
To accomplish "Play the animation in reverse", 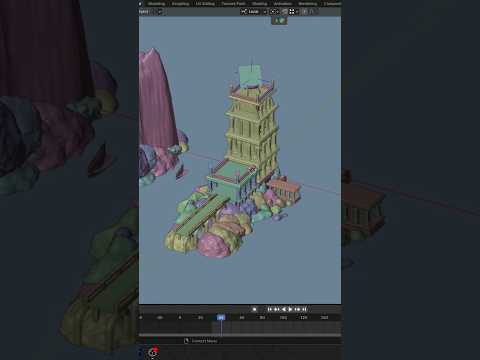I will pyautogui.click(x=284, y=309).
